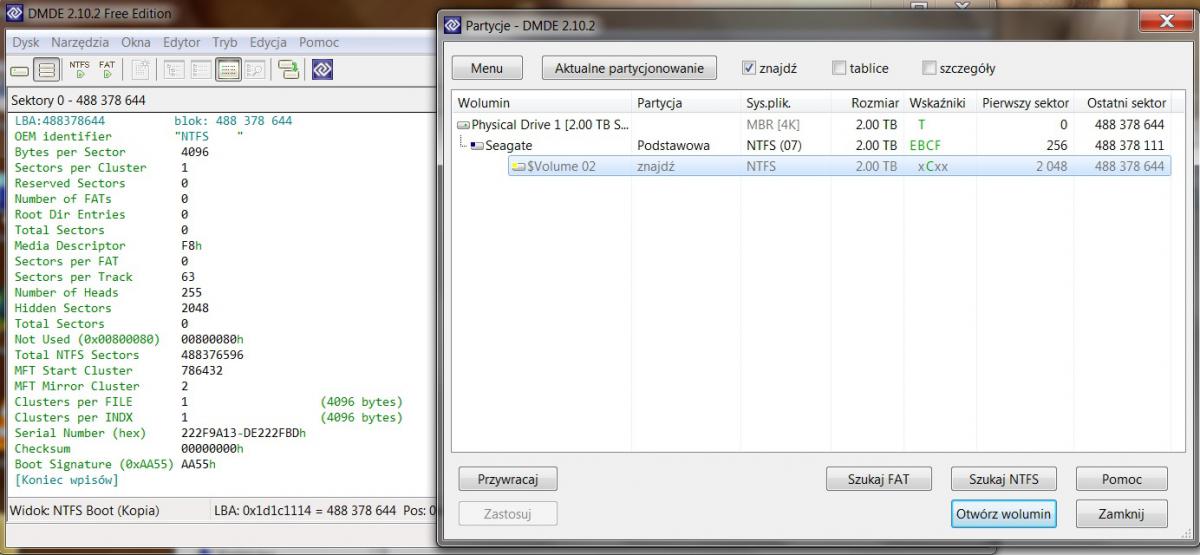
Task: Click the DMDE logo toolbar icon
Action: click(323, 69)
